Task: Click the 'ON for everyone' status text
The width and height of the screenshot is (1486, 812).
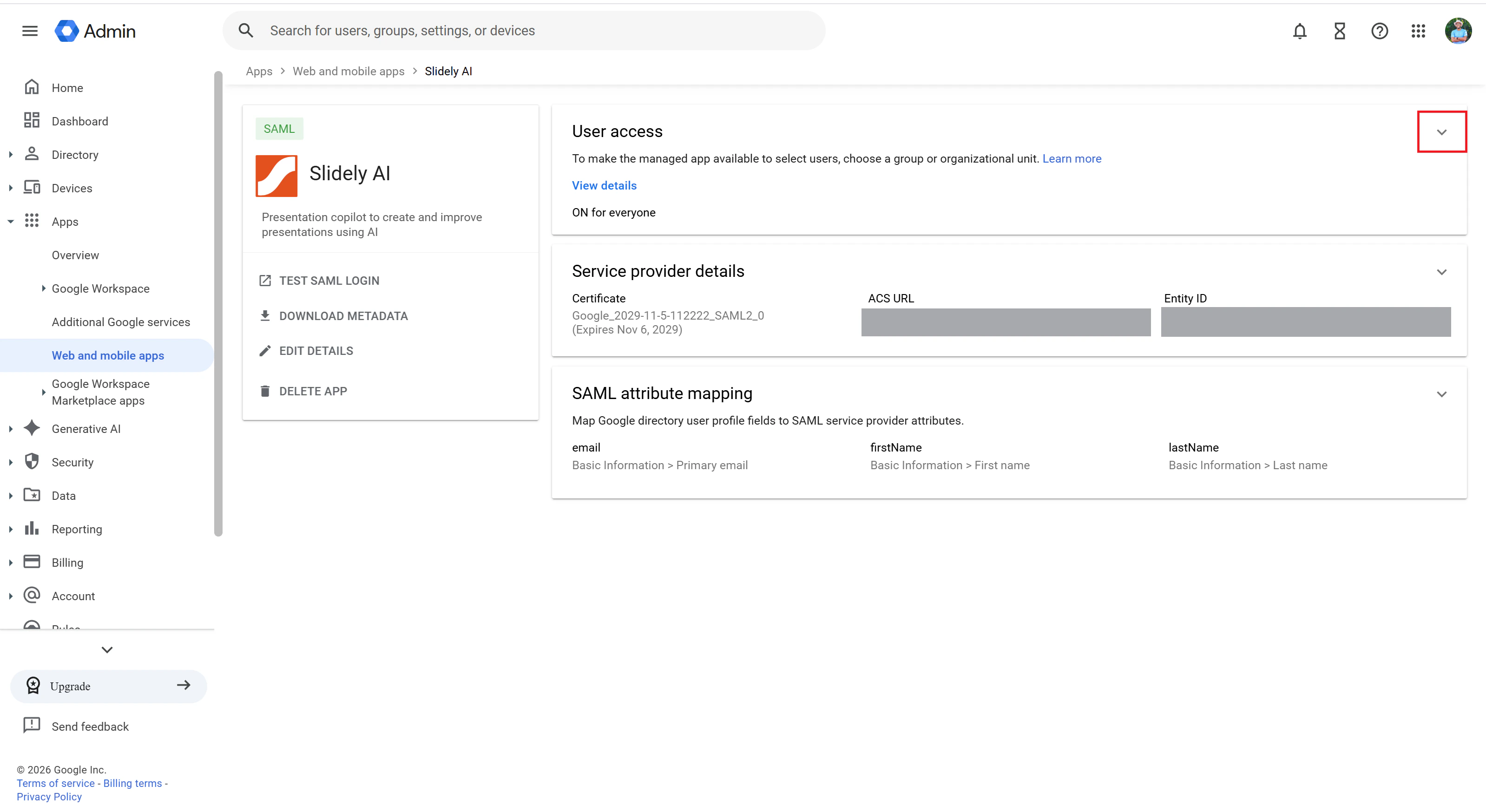Action: [x=614, y=213]
